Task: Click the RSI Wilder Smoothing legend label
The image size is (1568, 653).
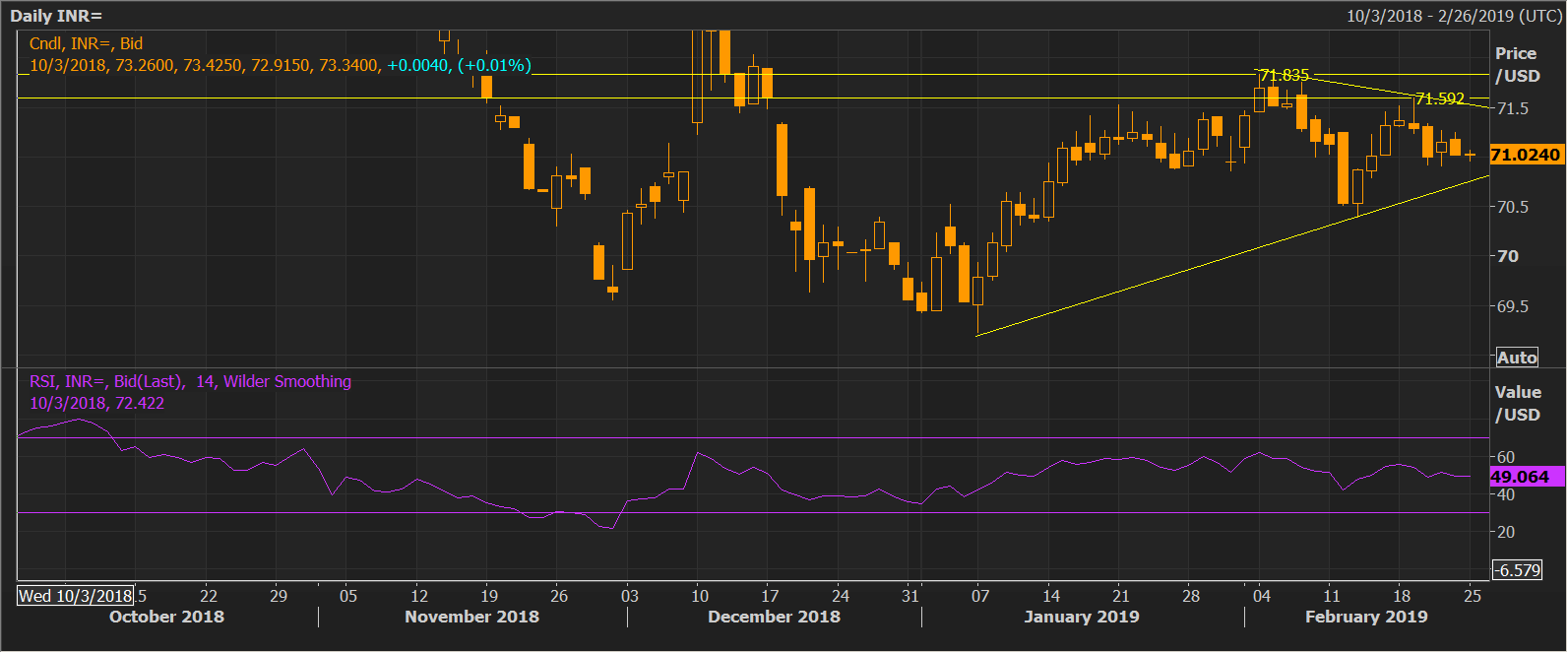Action: pyautogui.click(x=190, y=381)
